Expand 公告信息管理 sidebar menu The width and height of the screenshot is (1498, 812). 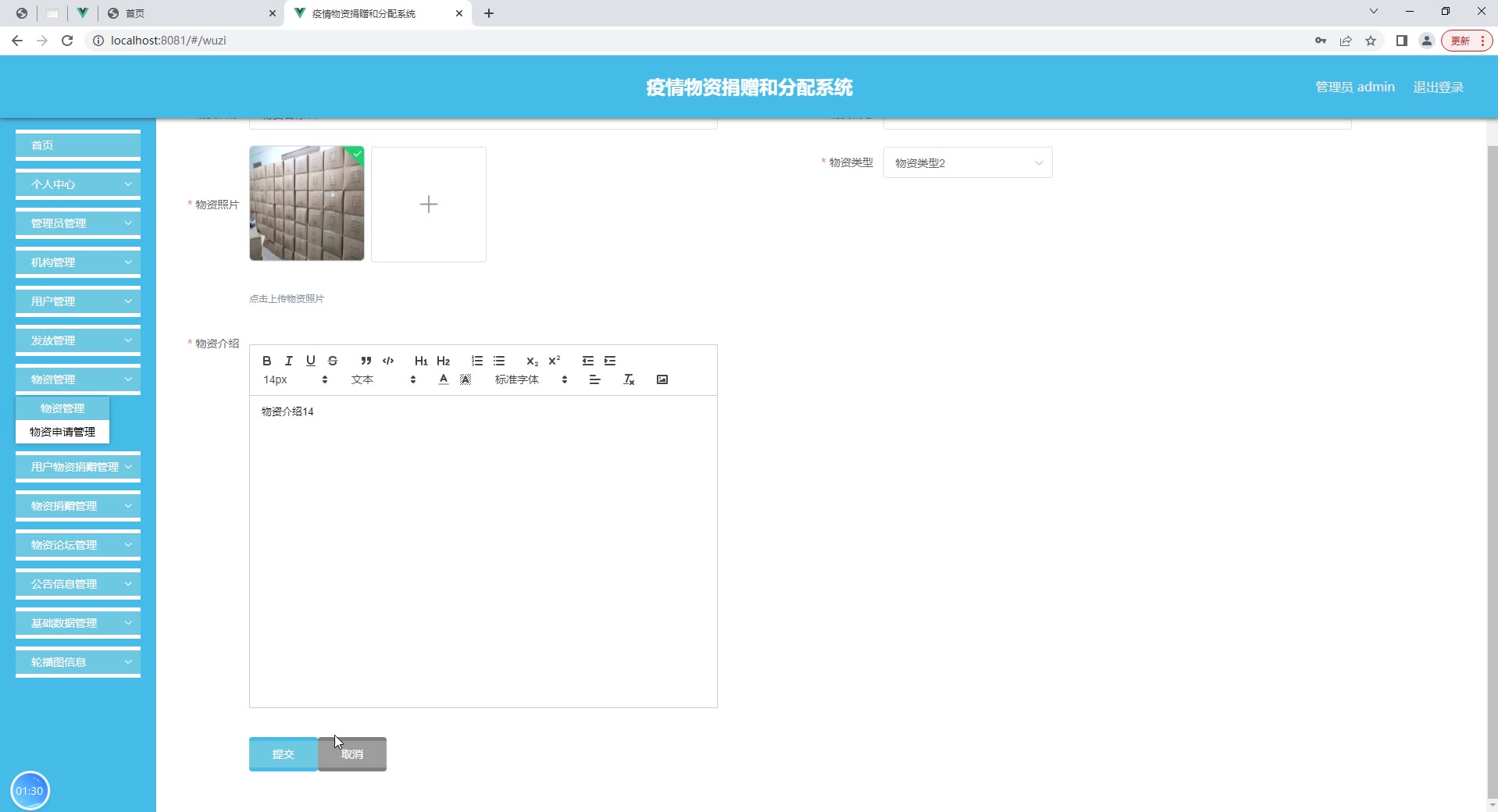coord(78,584)
